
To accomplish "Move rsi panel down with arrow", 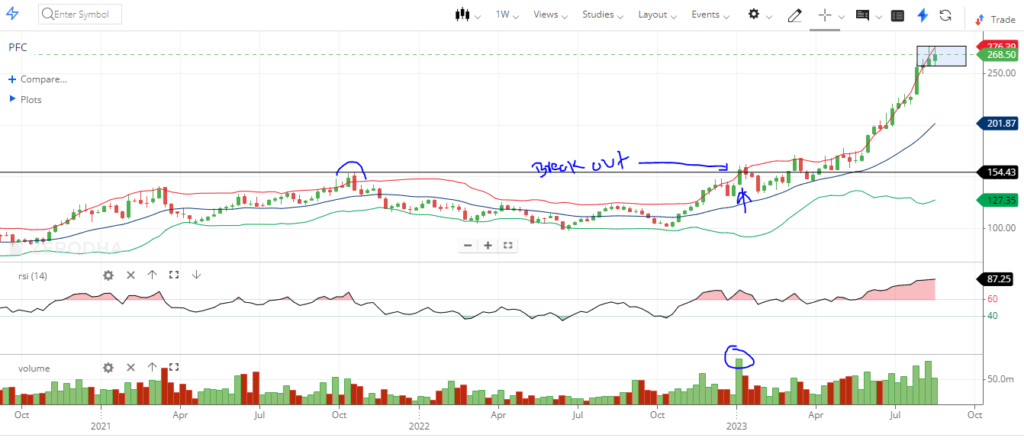I will (196, 275).
